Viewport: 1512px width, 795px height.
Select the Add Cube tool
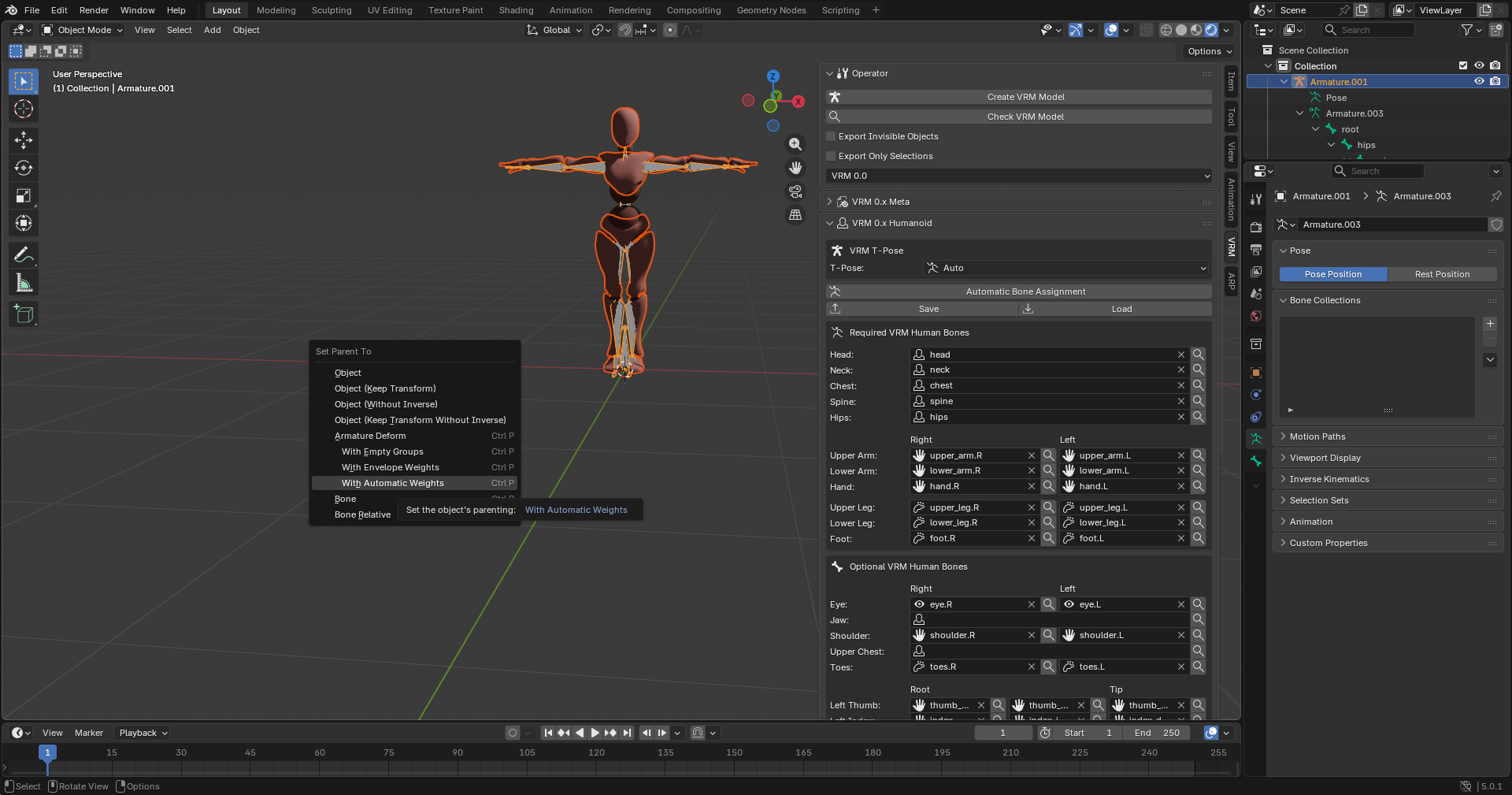click(x=24, y=314)
